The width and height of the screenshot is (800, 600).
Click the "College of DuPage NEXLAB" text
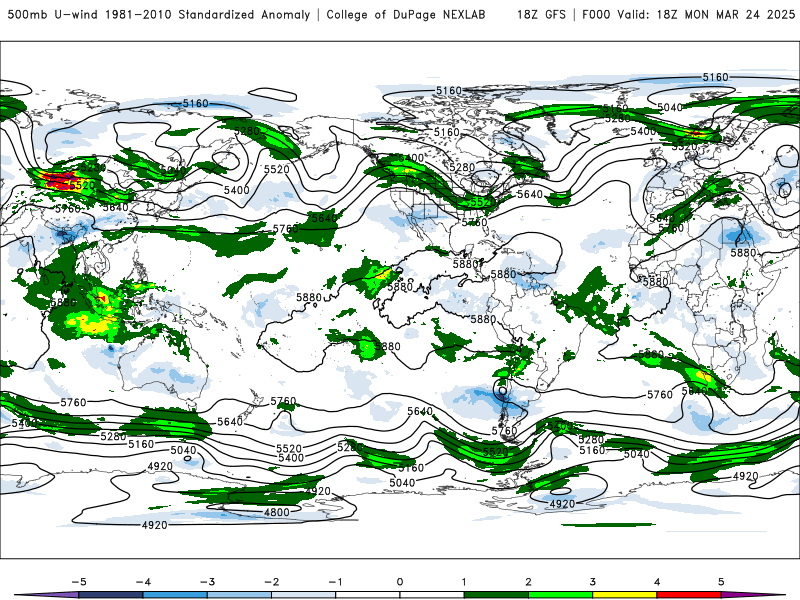406,14
